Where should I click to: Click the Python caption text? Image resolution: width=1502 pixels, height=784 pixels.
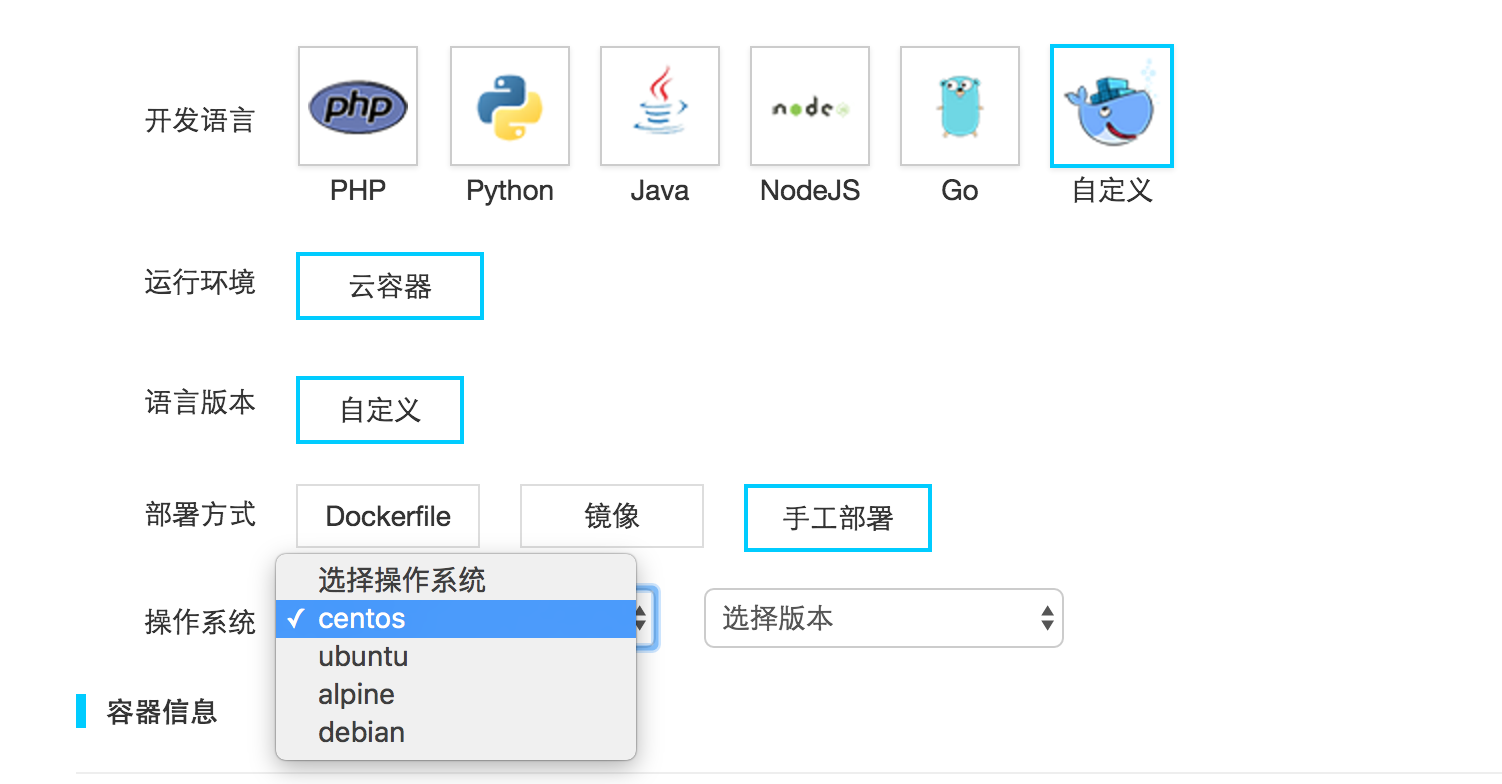tap(510, 191)
